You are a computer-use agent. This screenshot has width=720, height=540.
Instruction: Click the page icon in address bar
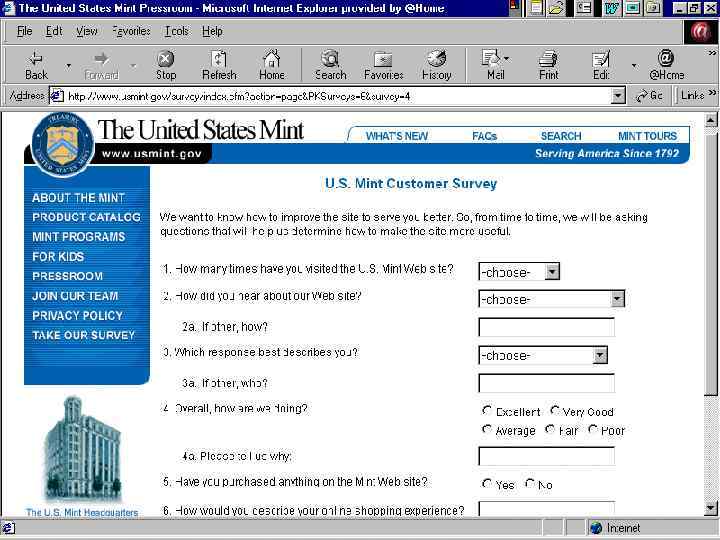(56, 96)
